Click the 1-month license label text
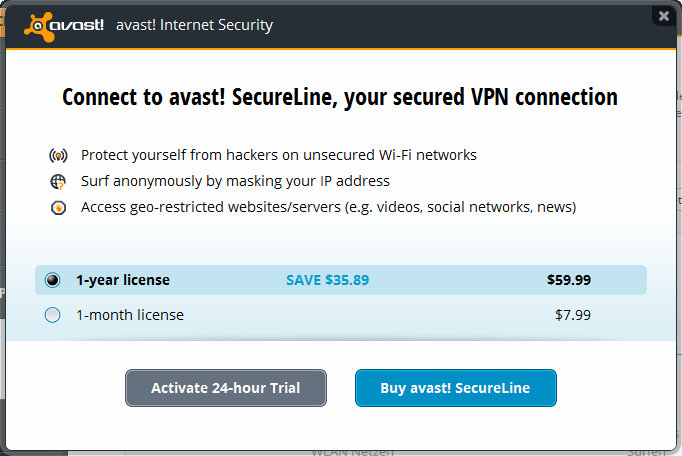Image resolution: width=682 pixels, height=456 pixels. (130, 315)
